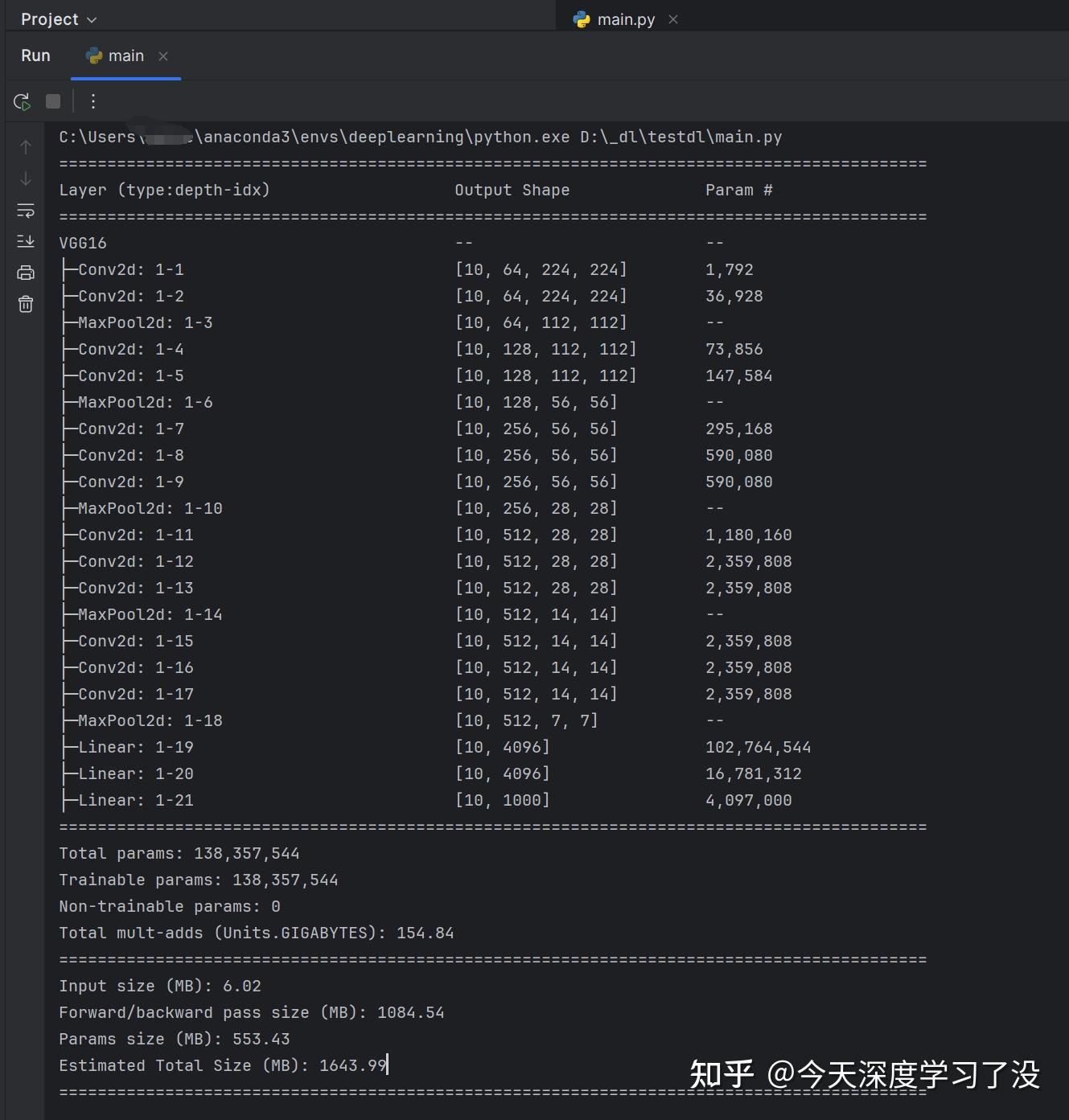Select the main run tab
This screenshot has height=1120, width=1069.
click(125, 55)
